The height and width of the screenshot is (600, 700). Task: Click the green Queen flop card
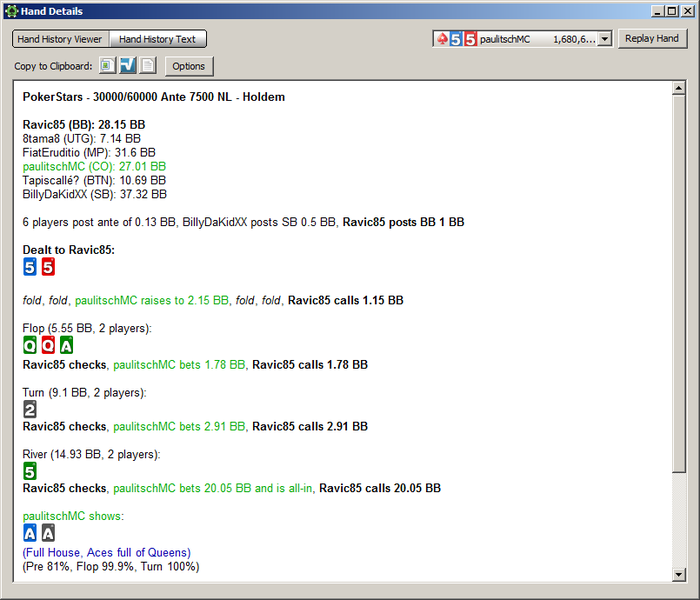click(30, 345)
